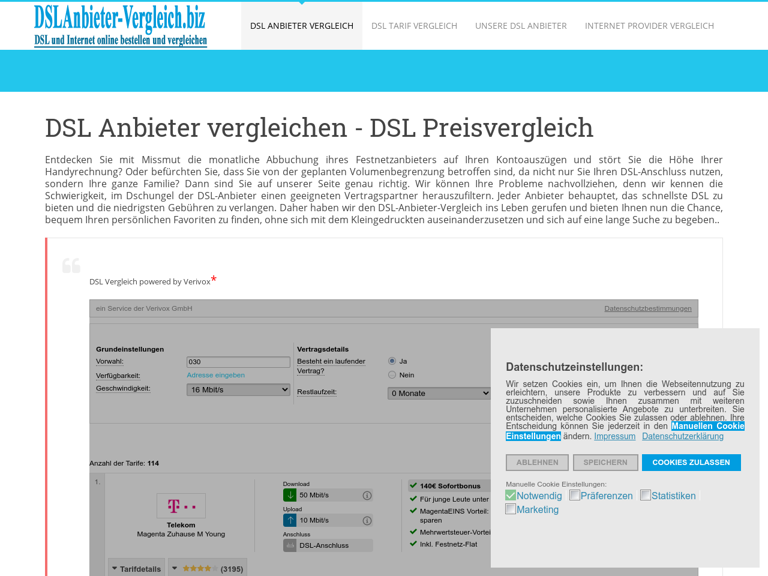This screenshot has width=768, height=576.
Task: Open the Restlaufzeit 0 Monate dropdown
Action: point(439,393)
